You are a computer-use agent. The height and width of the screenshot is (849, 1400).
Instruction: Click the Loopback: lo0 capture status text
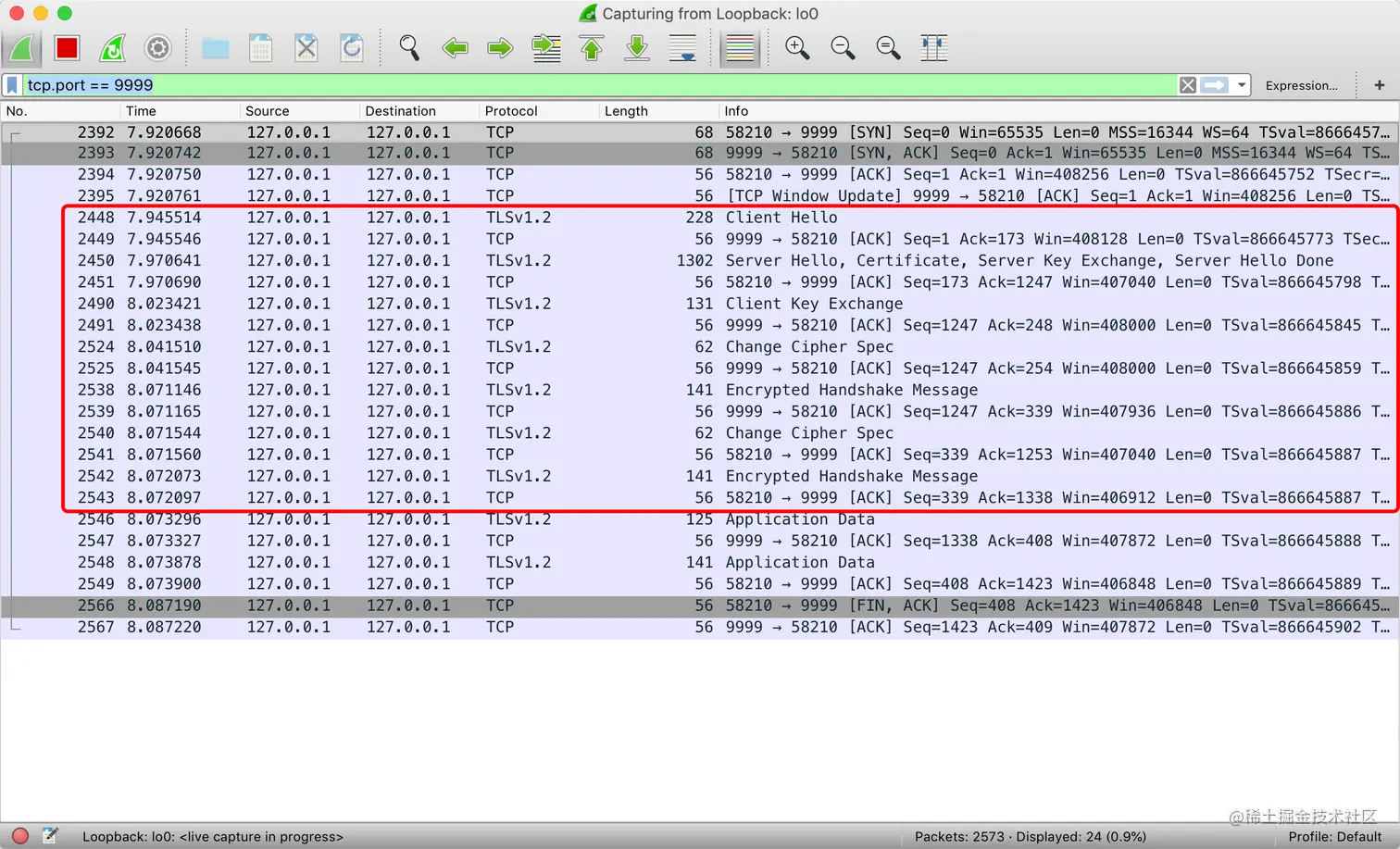click(213, 837)
